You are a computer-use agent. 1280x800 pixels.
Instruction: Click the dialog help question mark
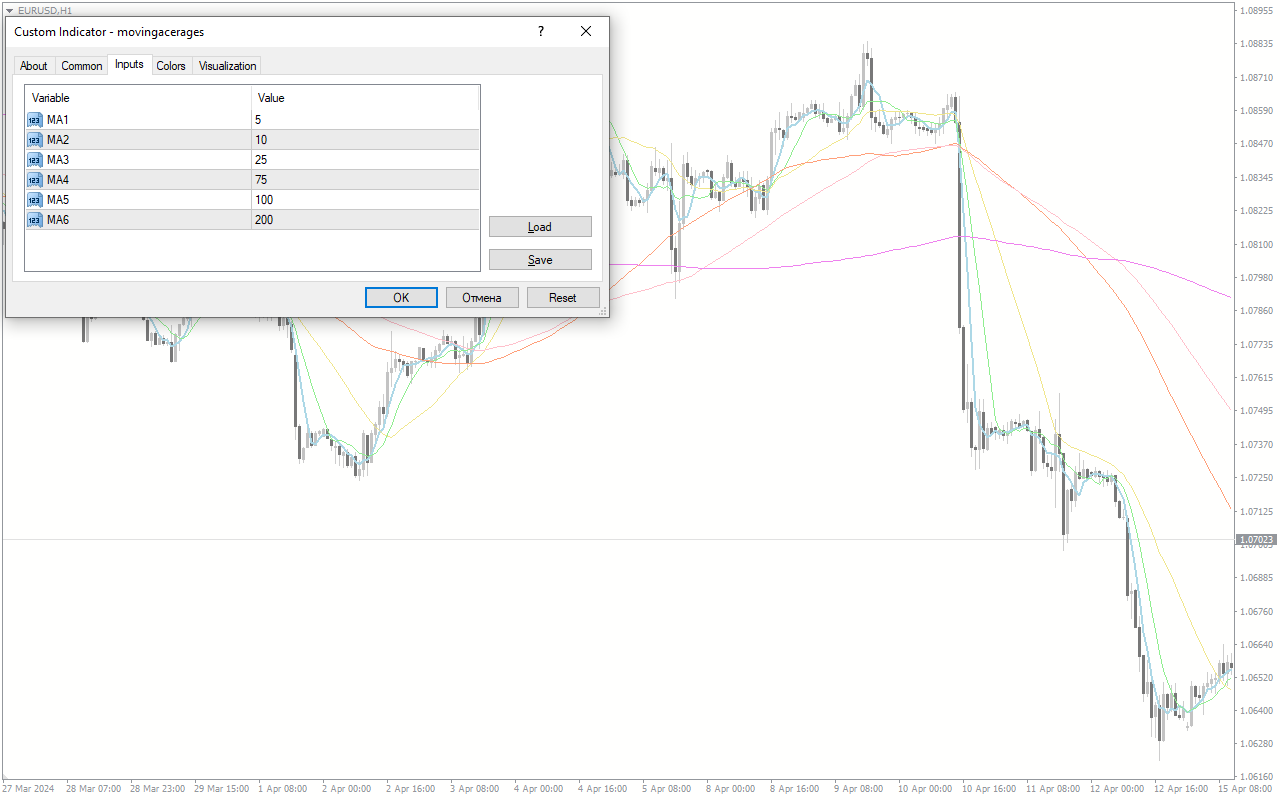[541, 31]
